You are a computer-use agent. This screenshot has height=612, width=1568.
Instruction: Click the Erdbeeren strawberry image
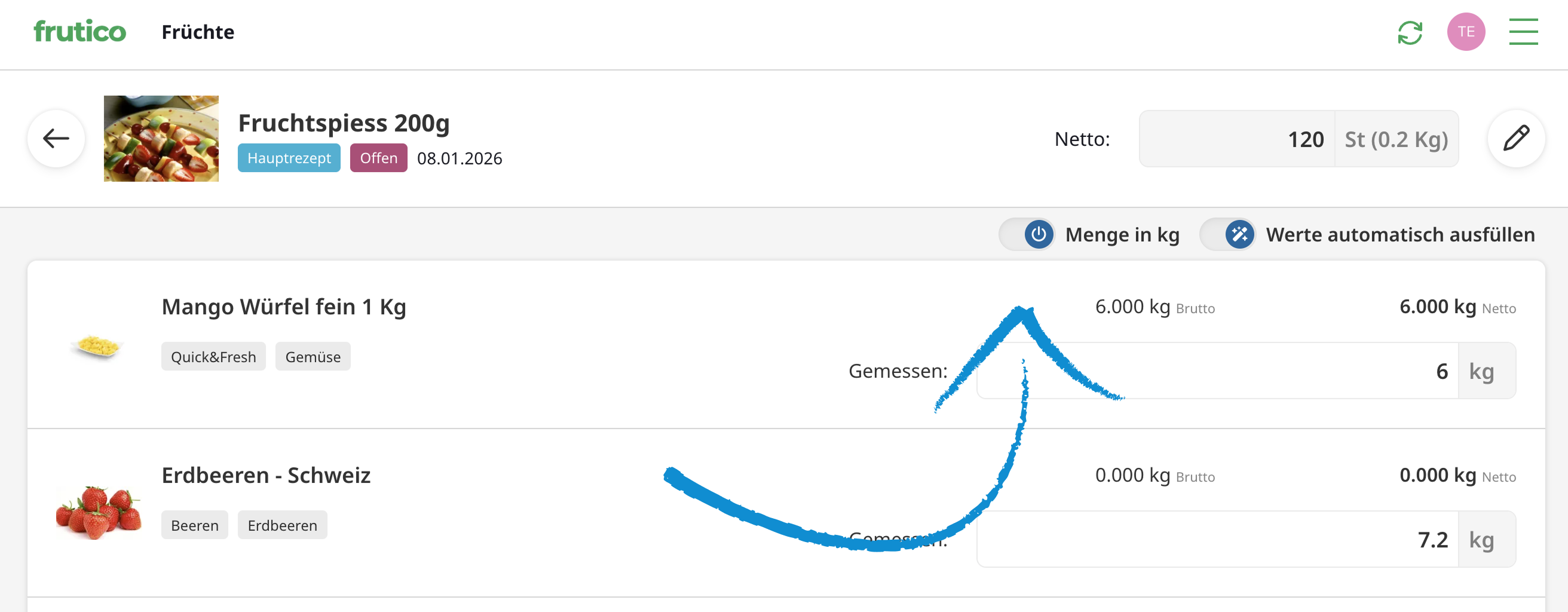99,513
